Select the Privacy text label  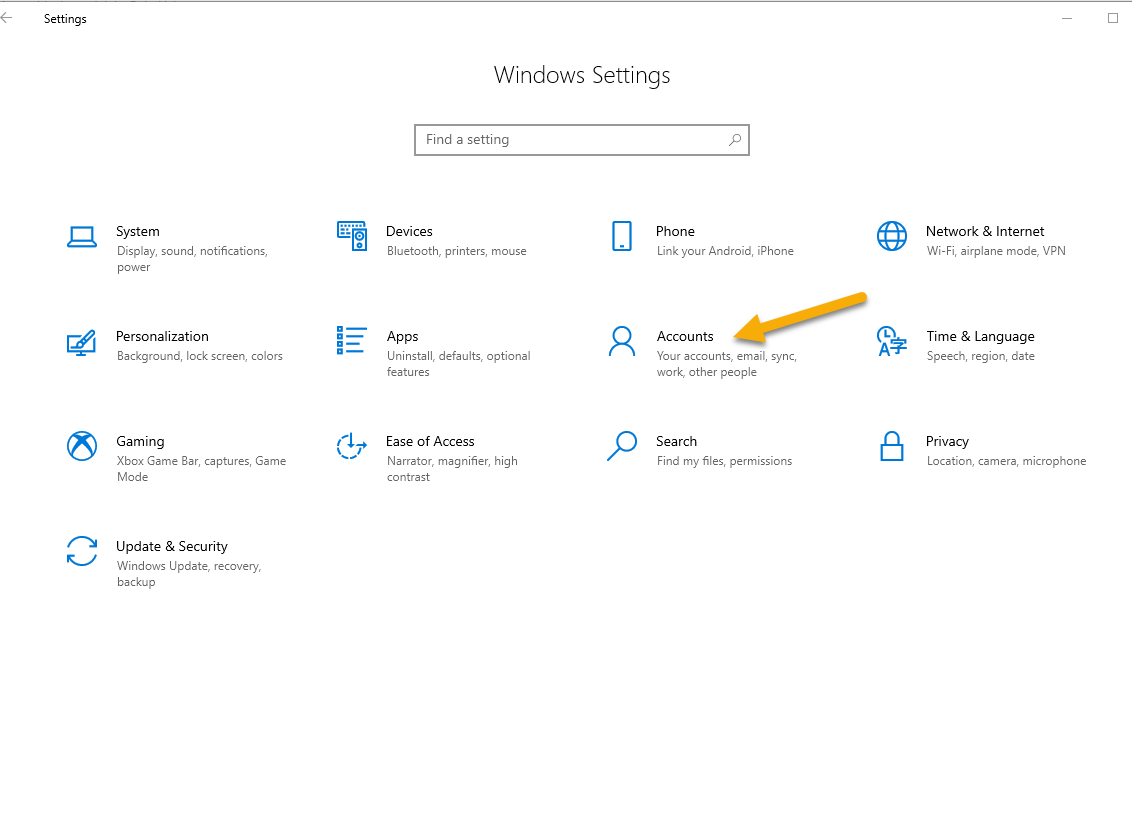pos(947,441)
